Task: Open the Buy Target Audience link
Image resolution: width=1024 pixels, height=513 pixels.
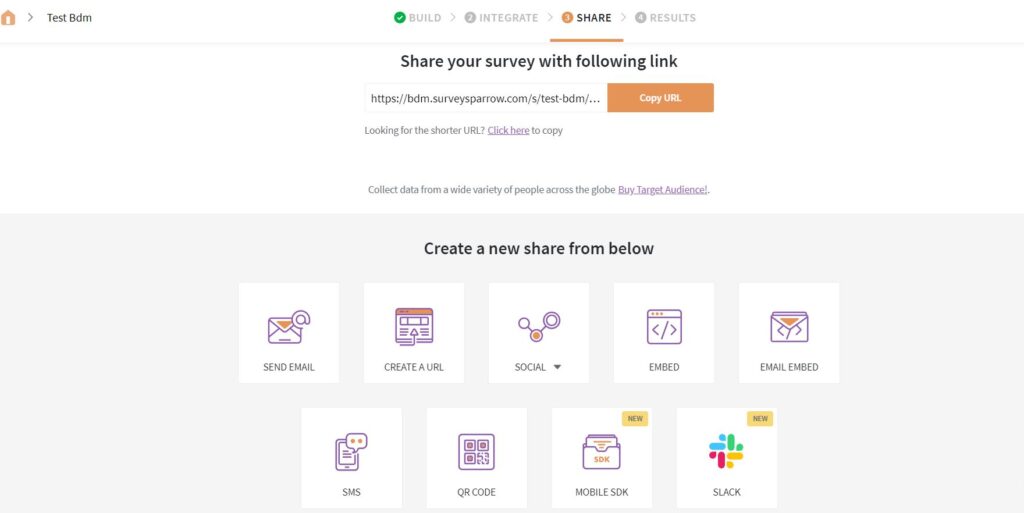Action: coord(663,190)
